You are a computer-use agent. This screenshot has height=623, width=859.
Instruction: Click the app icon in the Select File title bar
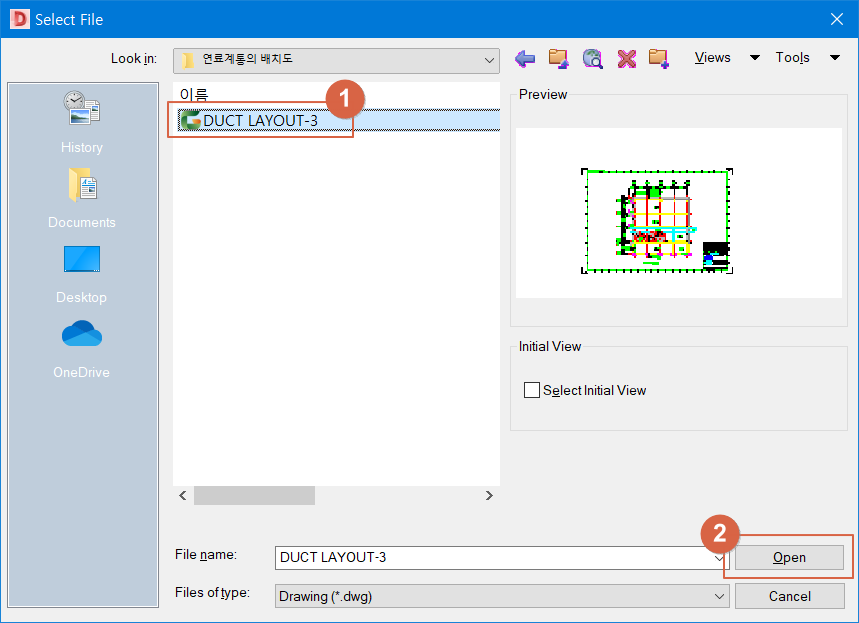click(x=20, y=19)
